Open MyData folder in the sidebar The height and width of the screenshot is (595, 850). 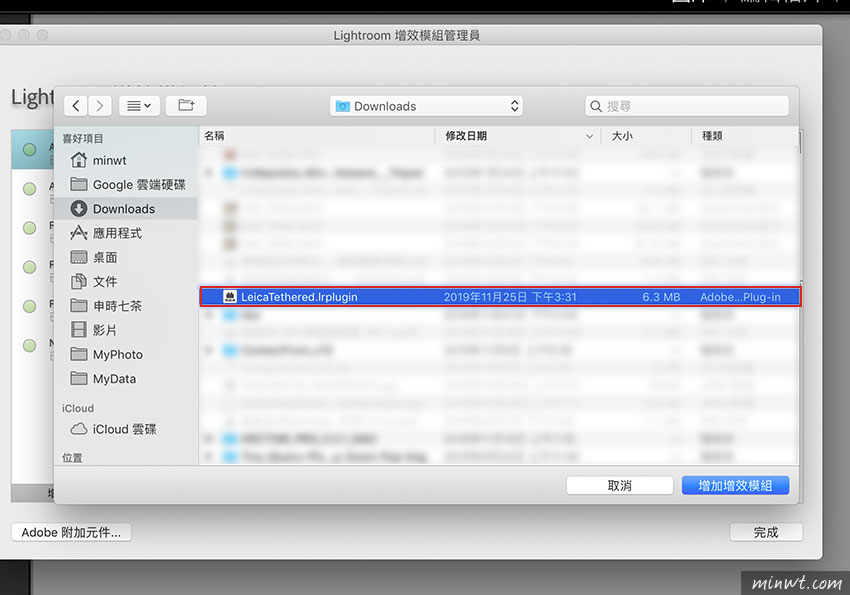pos(126,379)
